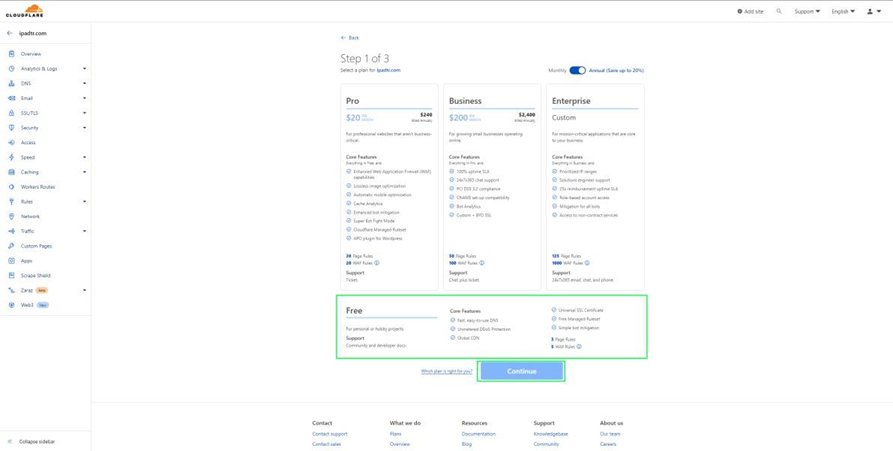Click the Zaraz icon in the sidebar

pyautogui.click(x=11, y=290)
